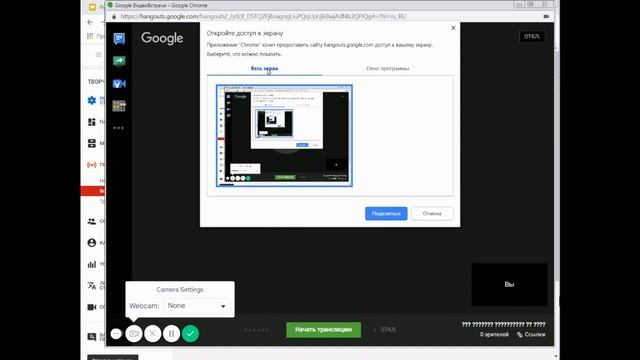Click the 'Отмена' button in dialog
The image size is (640, 360).
[432, 213]
